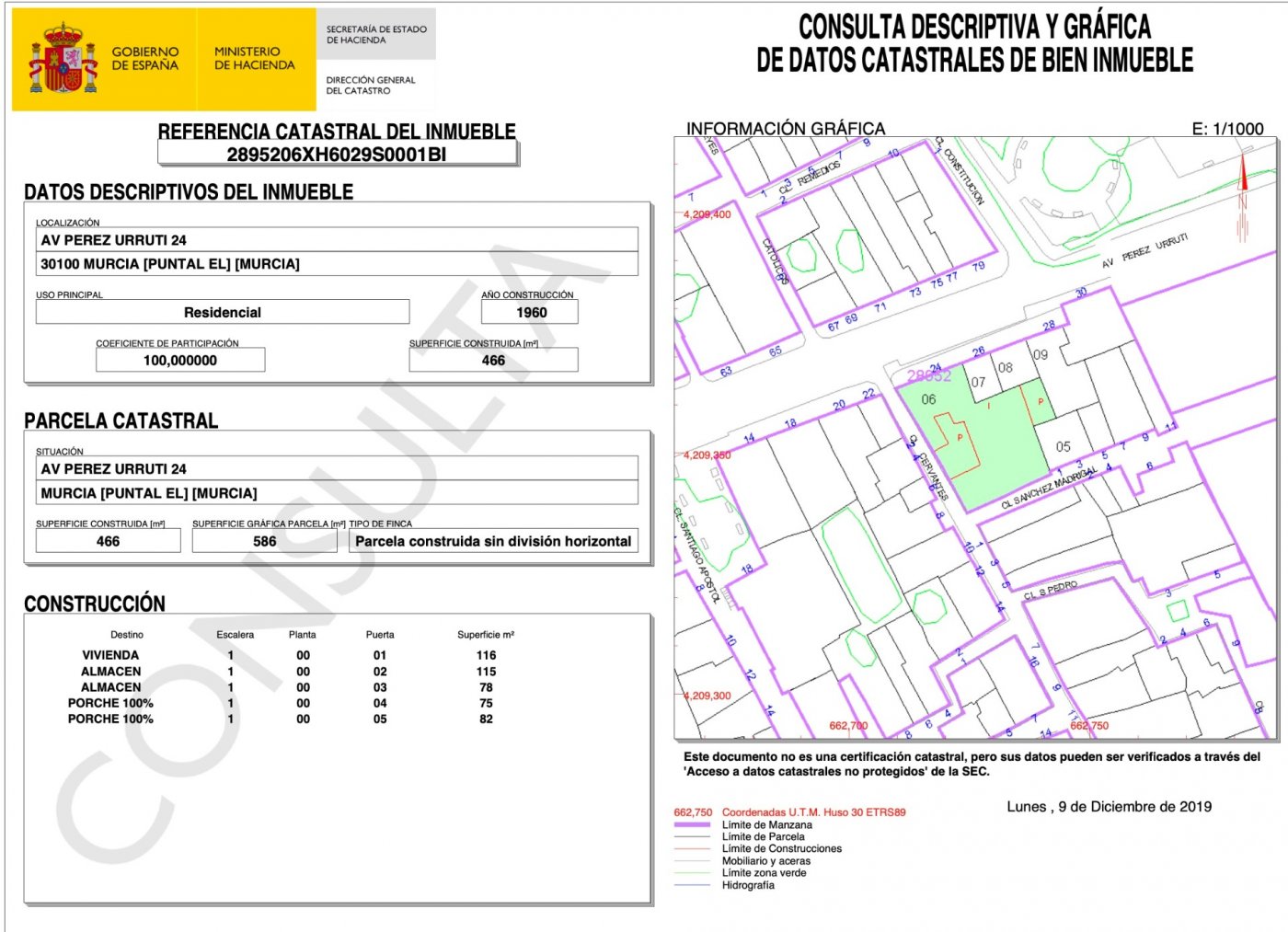Click the Año Construcción field showing 1960
This screenshot has height=932, width=1288.
530,313
